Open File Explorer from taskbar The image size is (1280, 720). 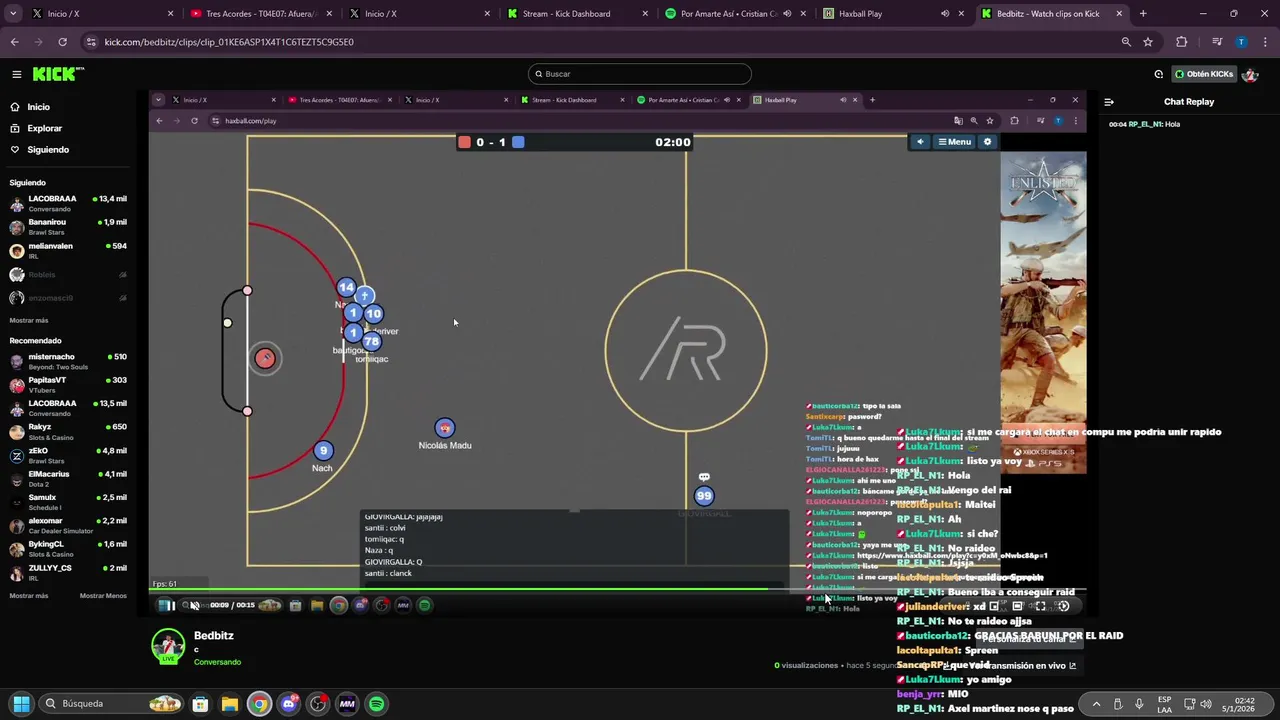pos(229,704)
